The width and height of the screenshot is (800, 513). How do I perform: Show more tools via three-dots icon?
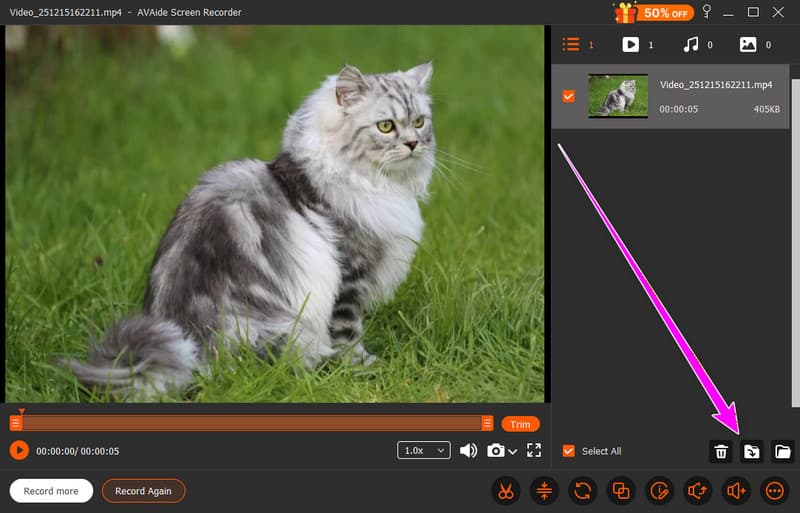(774, 491)
